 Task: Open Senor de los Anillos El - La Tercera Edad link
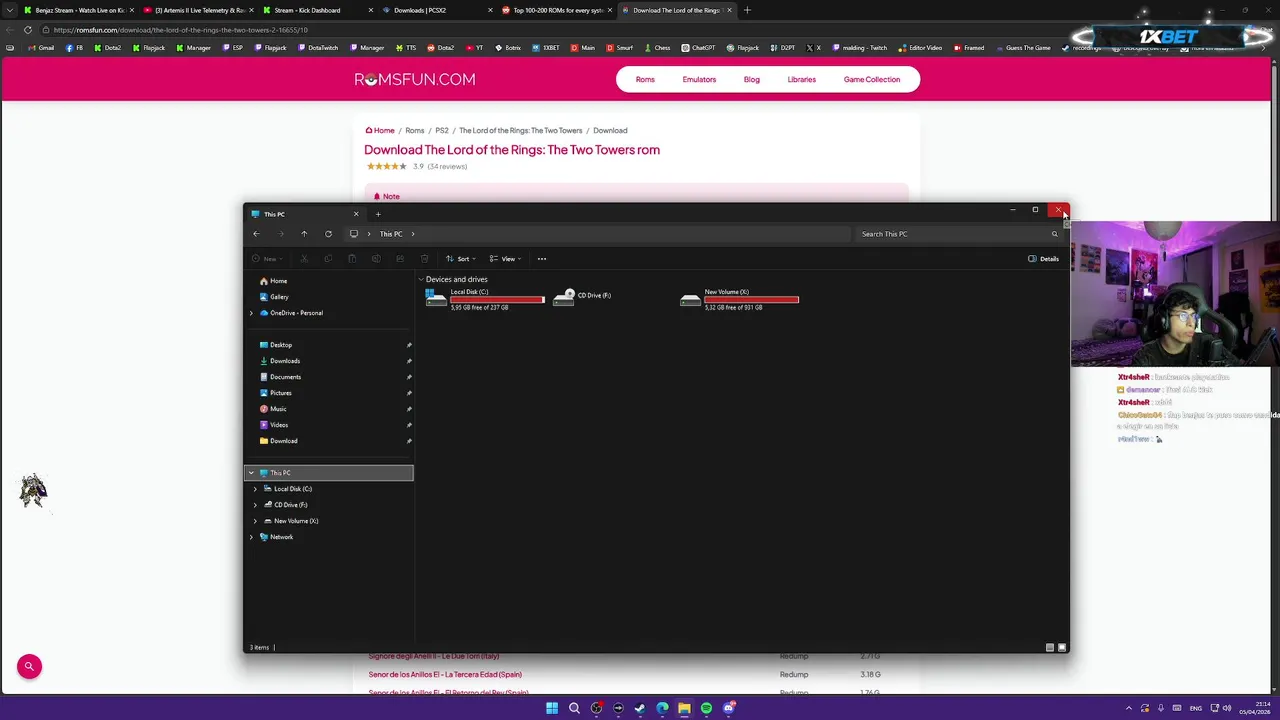pos(445,675)
